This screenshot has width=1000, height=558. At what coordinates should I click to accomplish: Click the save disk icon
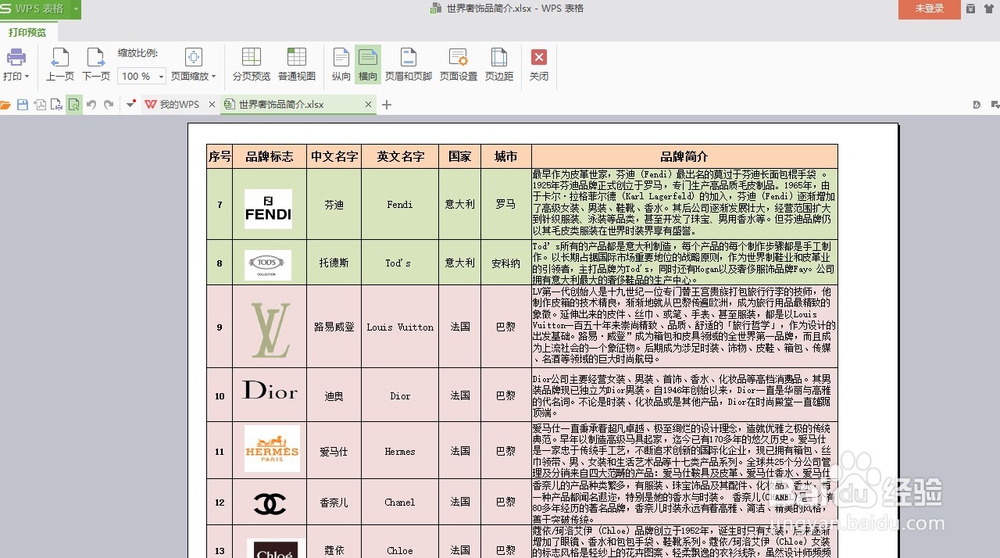click(22, 105)
